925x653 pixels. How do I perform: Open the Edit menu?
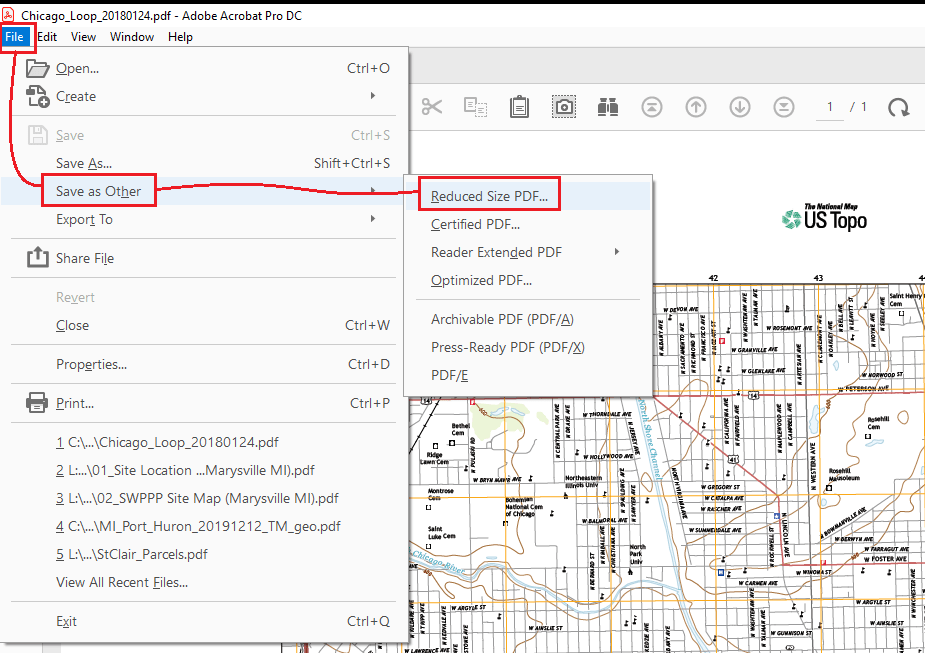(46, 37)
